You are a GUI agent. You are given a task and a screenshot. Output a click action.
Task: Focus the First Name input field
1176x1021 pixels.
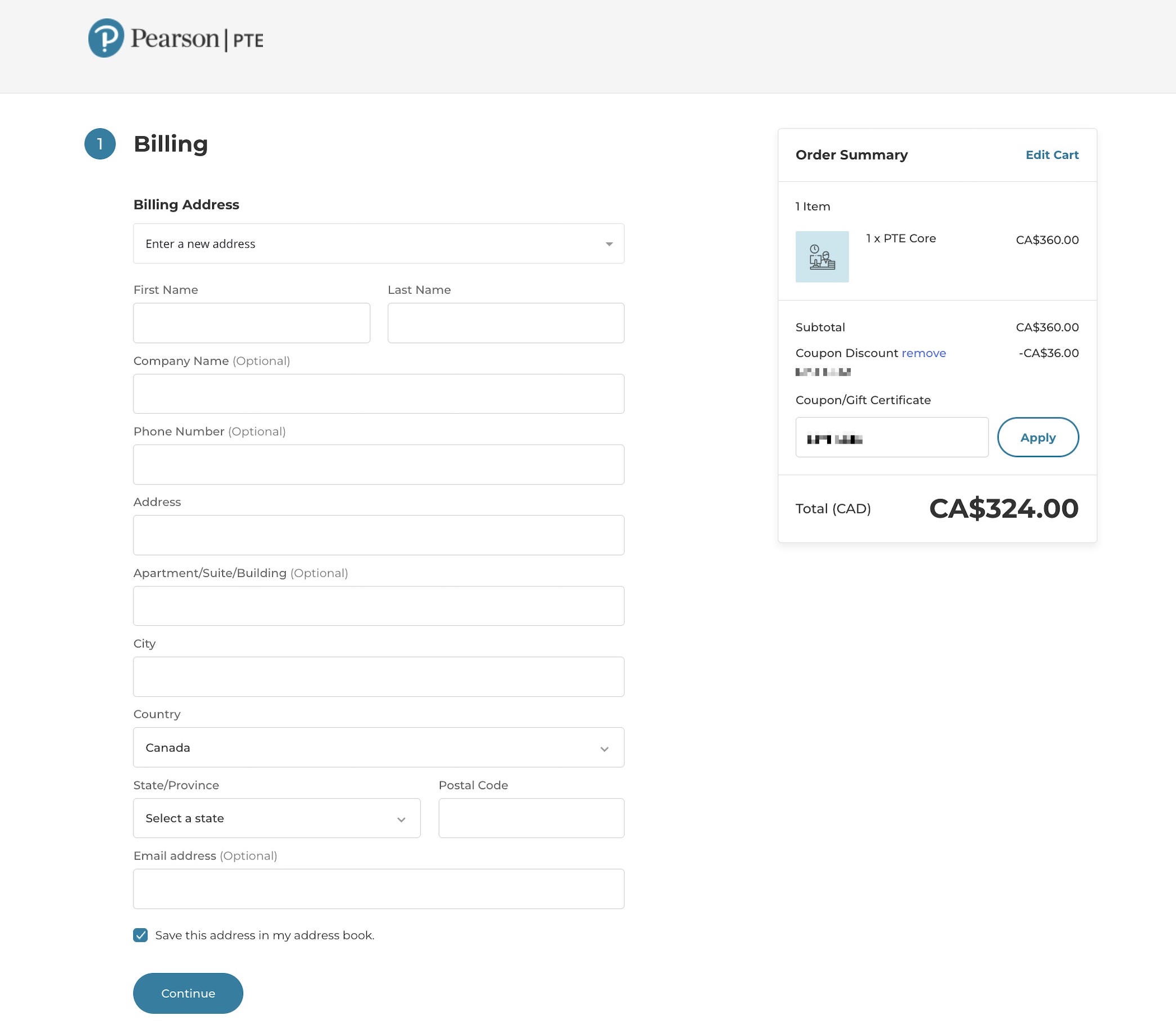(251, 323)
